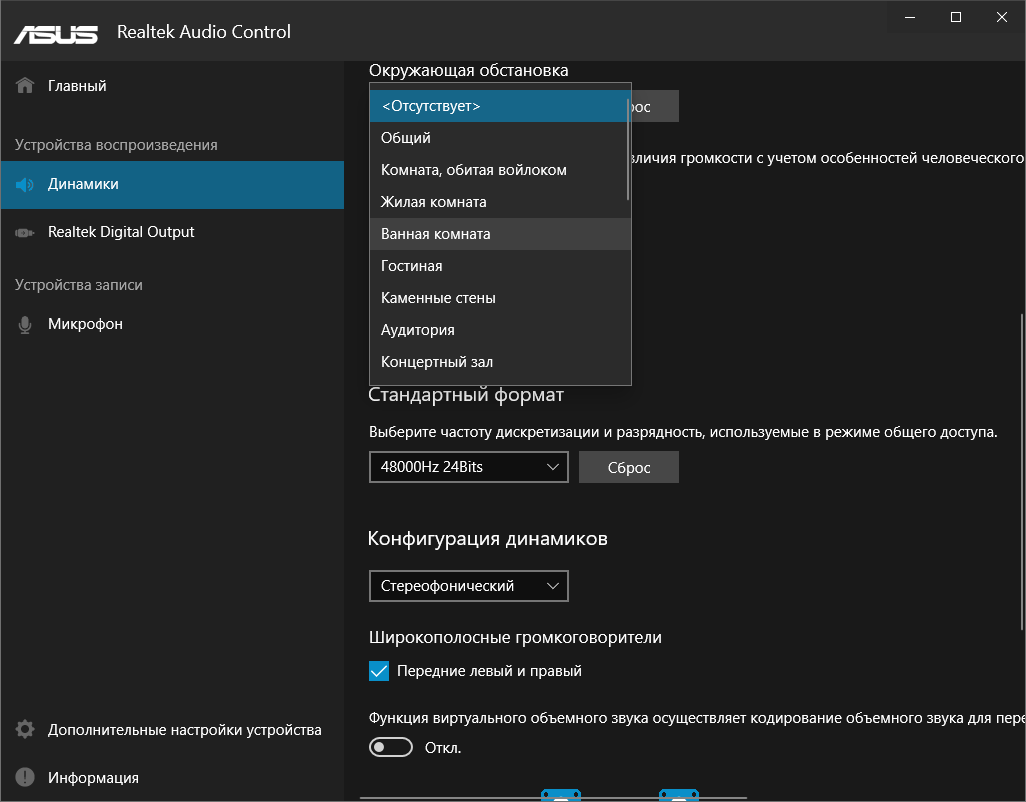The height and width of the screenshot is (802, 1026).
Task: Click the ASUS logo in title bar
Action: coord(56,33)
